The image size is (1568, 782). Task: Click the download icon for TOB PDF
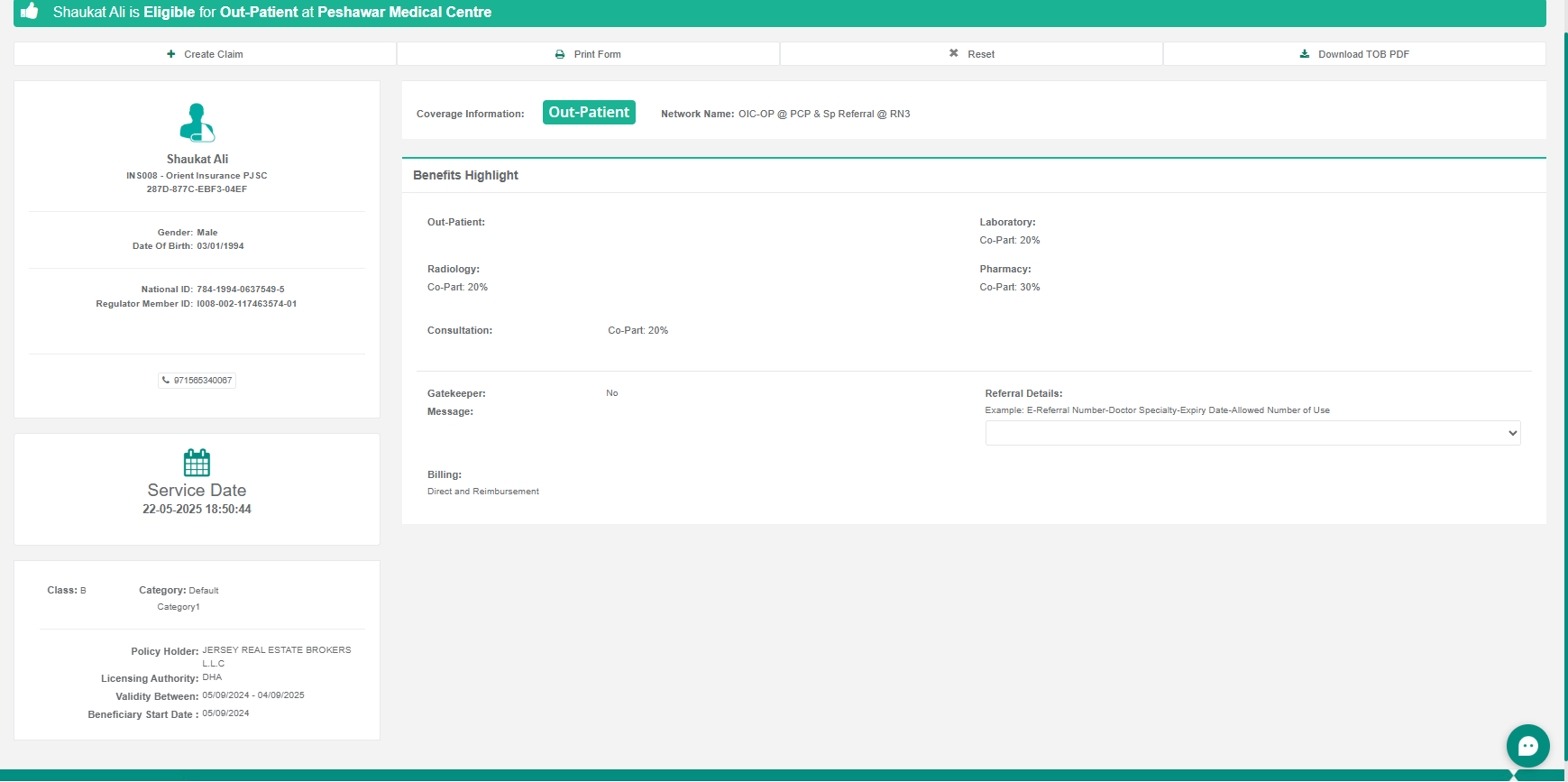coord(1305,54)
